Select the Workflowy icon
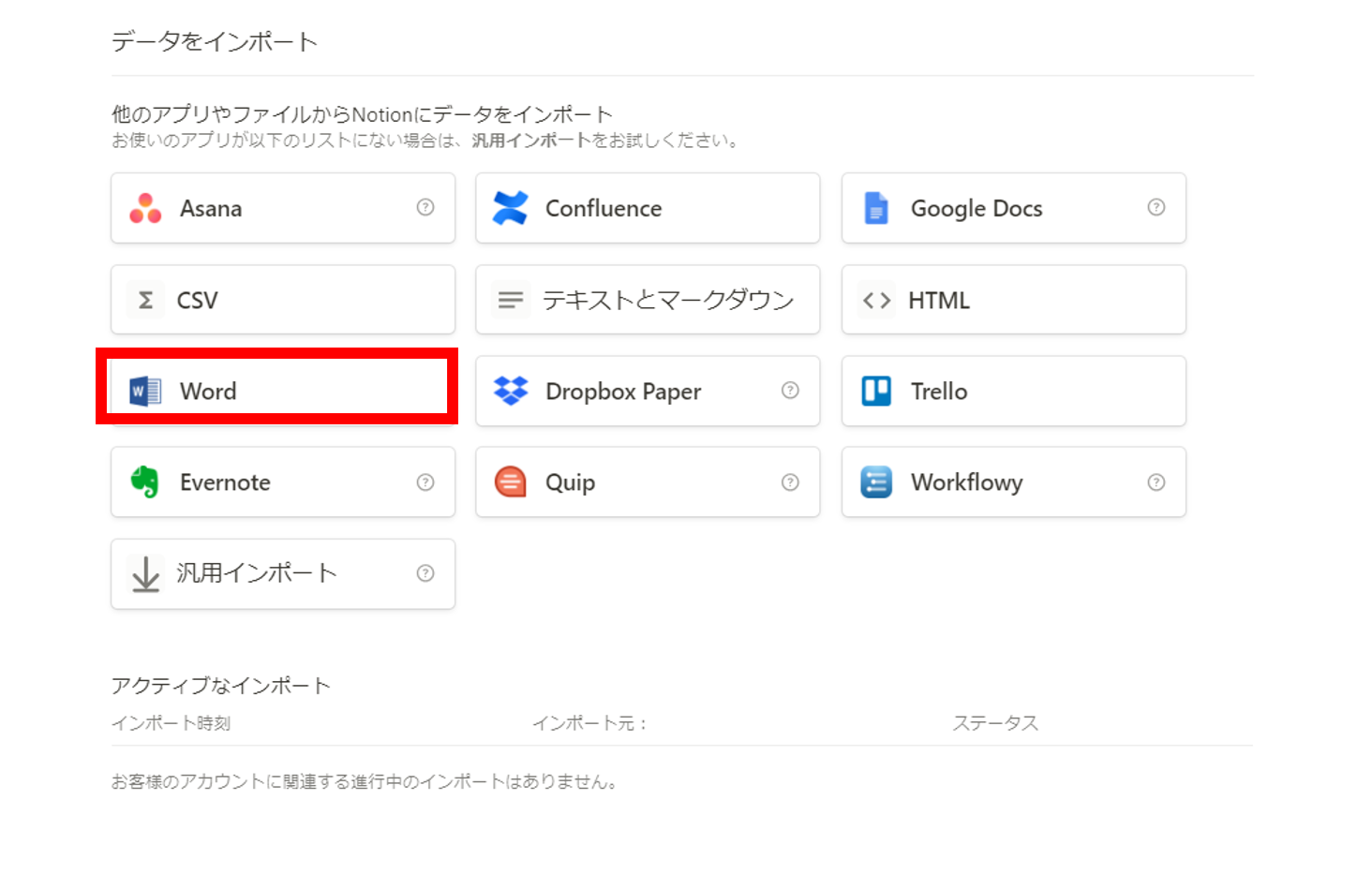This screenshot has width=1372, height=889. [875, 482]
